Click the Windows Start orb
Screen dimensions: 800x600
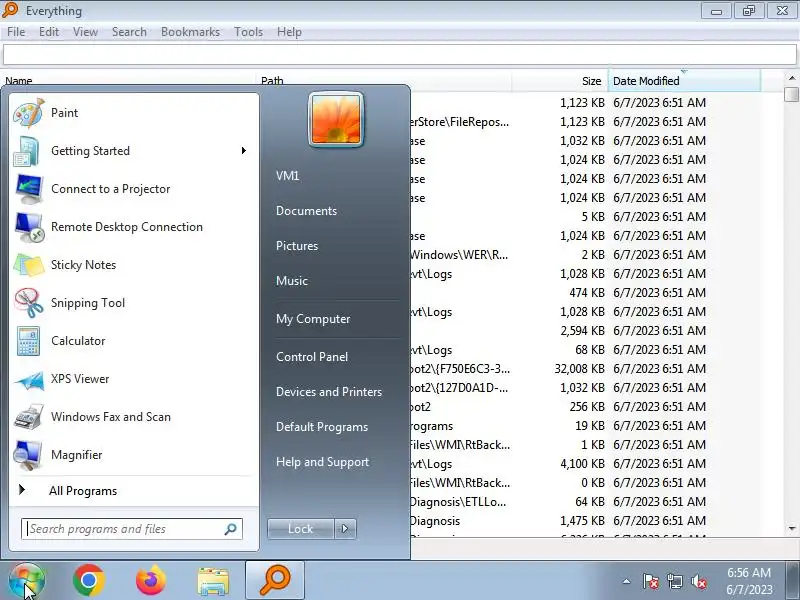27,581
